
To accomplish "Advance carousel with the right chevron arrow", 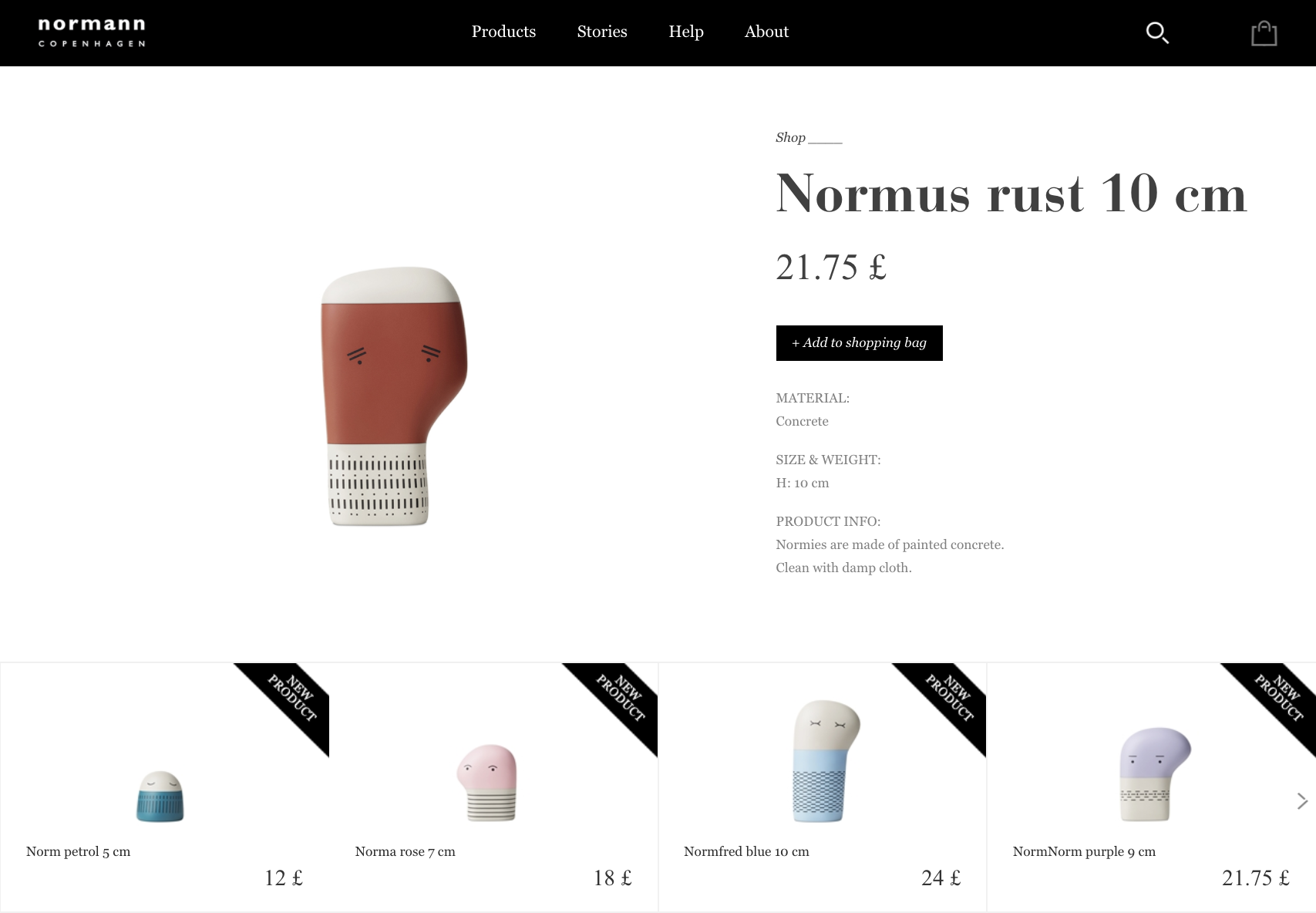I will 1302,801.
